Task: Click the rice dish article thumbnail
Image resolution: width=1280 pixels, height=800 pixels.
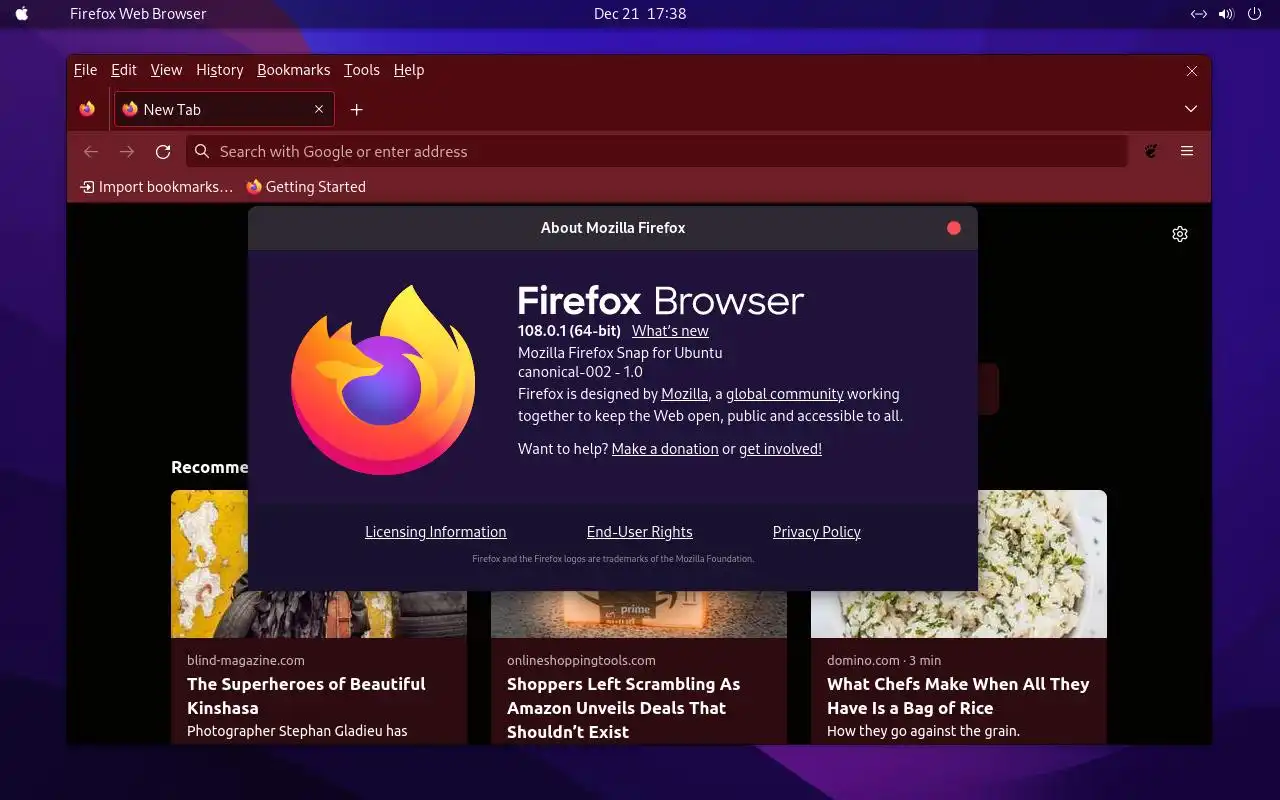Action: click(1042, 564)
